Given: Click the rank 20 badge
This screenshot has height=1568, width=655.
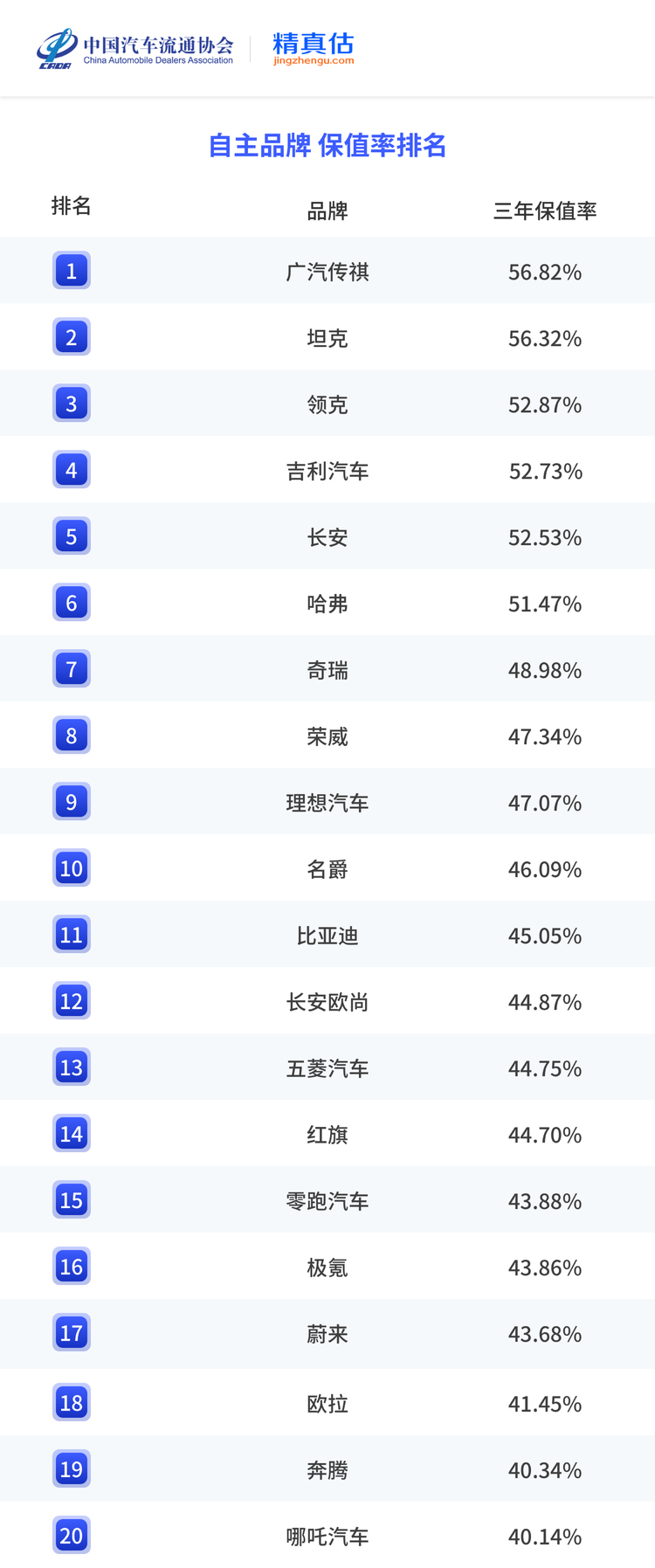Looking at the screenshot, I should (x=72, y=1535).
